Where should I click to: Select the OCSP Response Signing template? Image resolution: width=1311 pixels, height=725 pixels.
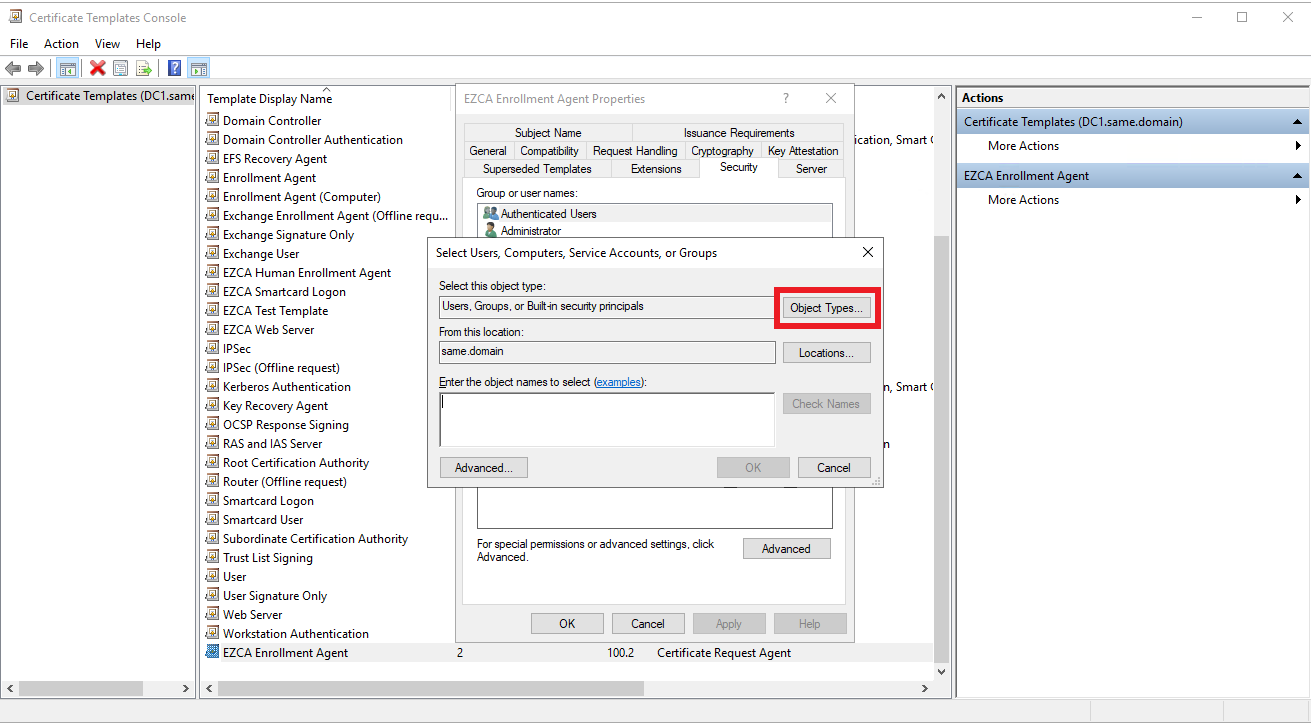click(x=286, y=424)
